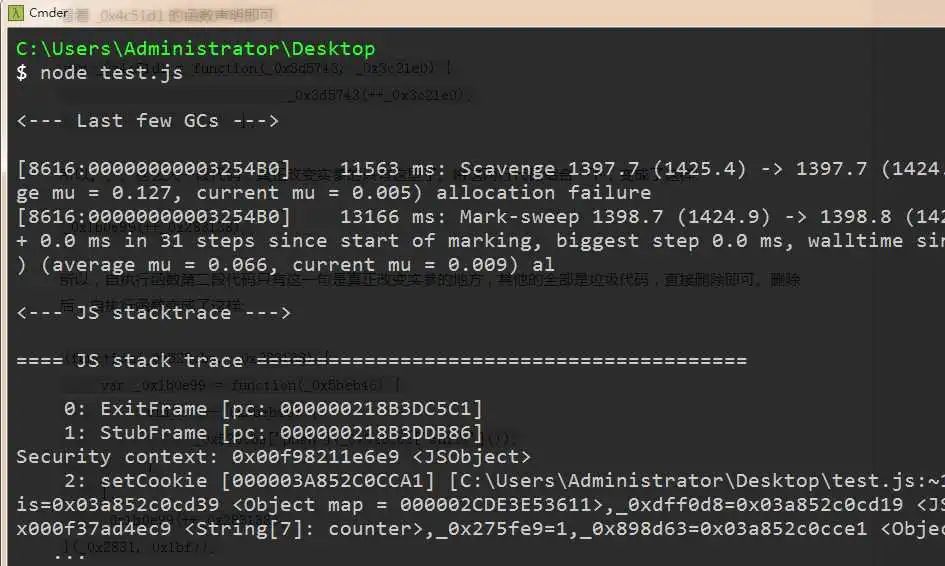Click the 'allocation failure' text
Image resolution: width=945 pixels, height=566 pixels.
[x=543, y=193]
